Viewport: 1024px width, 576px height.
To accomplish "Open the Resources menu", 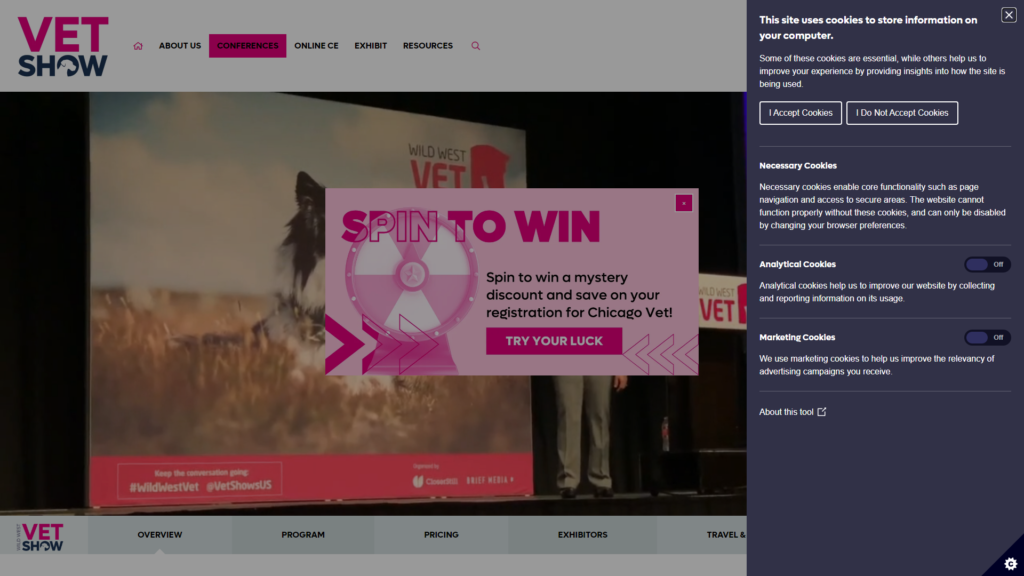I will [x=428, y=46].
